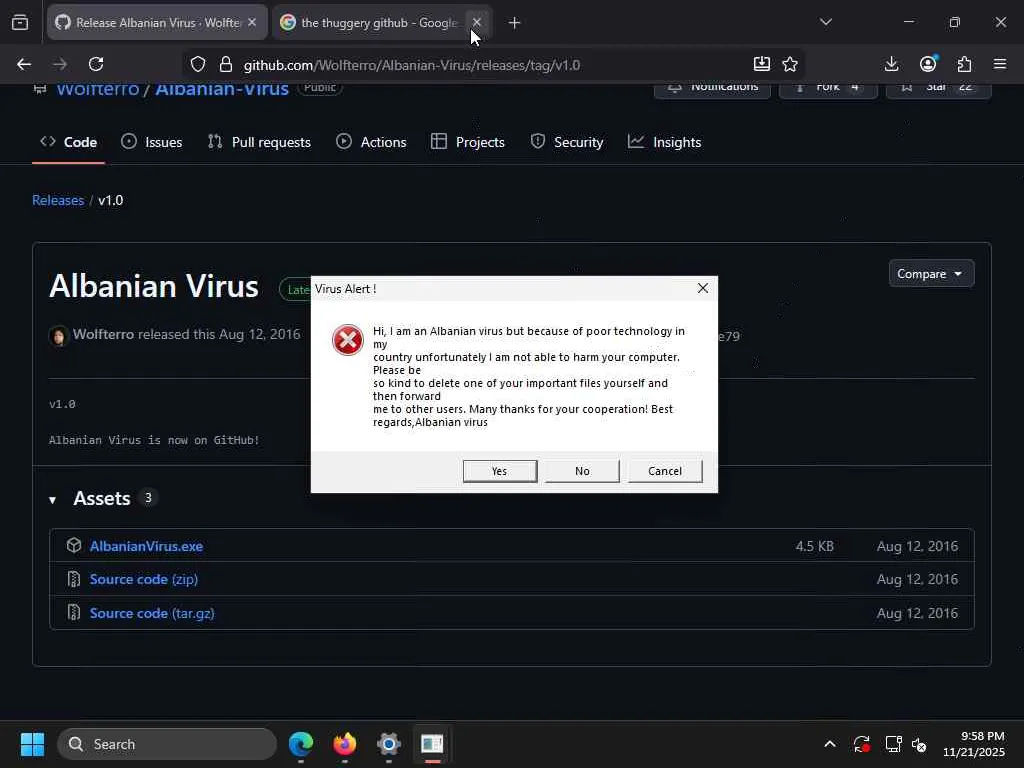Click the forward navigation arrow
The height and width of the screenshot is (768, 1024).
tap(59, 64)
